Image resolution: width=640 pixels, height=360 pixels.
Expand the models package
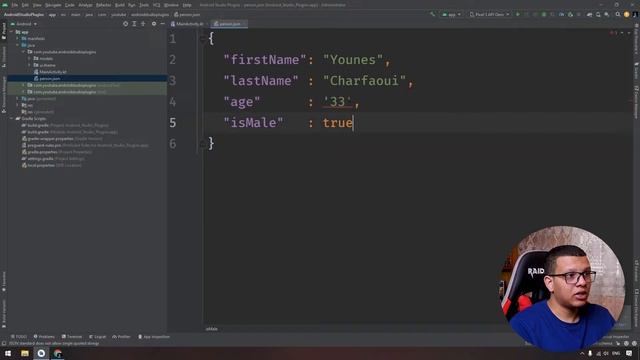(29, 58)
